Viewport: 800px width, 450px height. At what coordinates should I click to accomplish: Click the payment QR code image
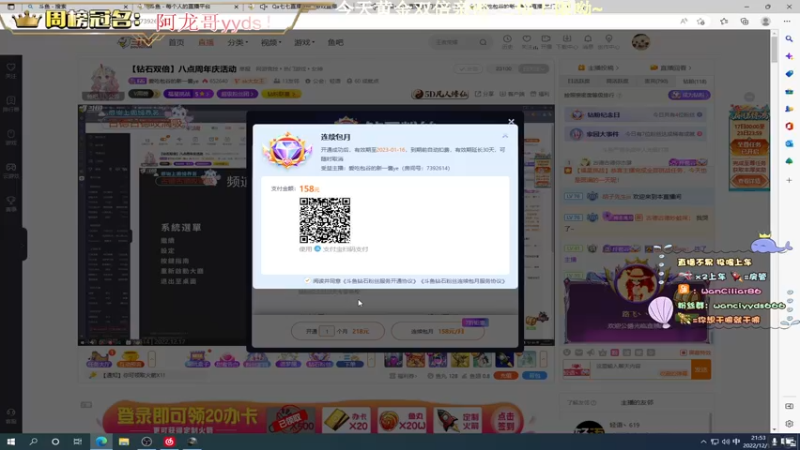click(x=324, y=220)
